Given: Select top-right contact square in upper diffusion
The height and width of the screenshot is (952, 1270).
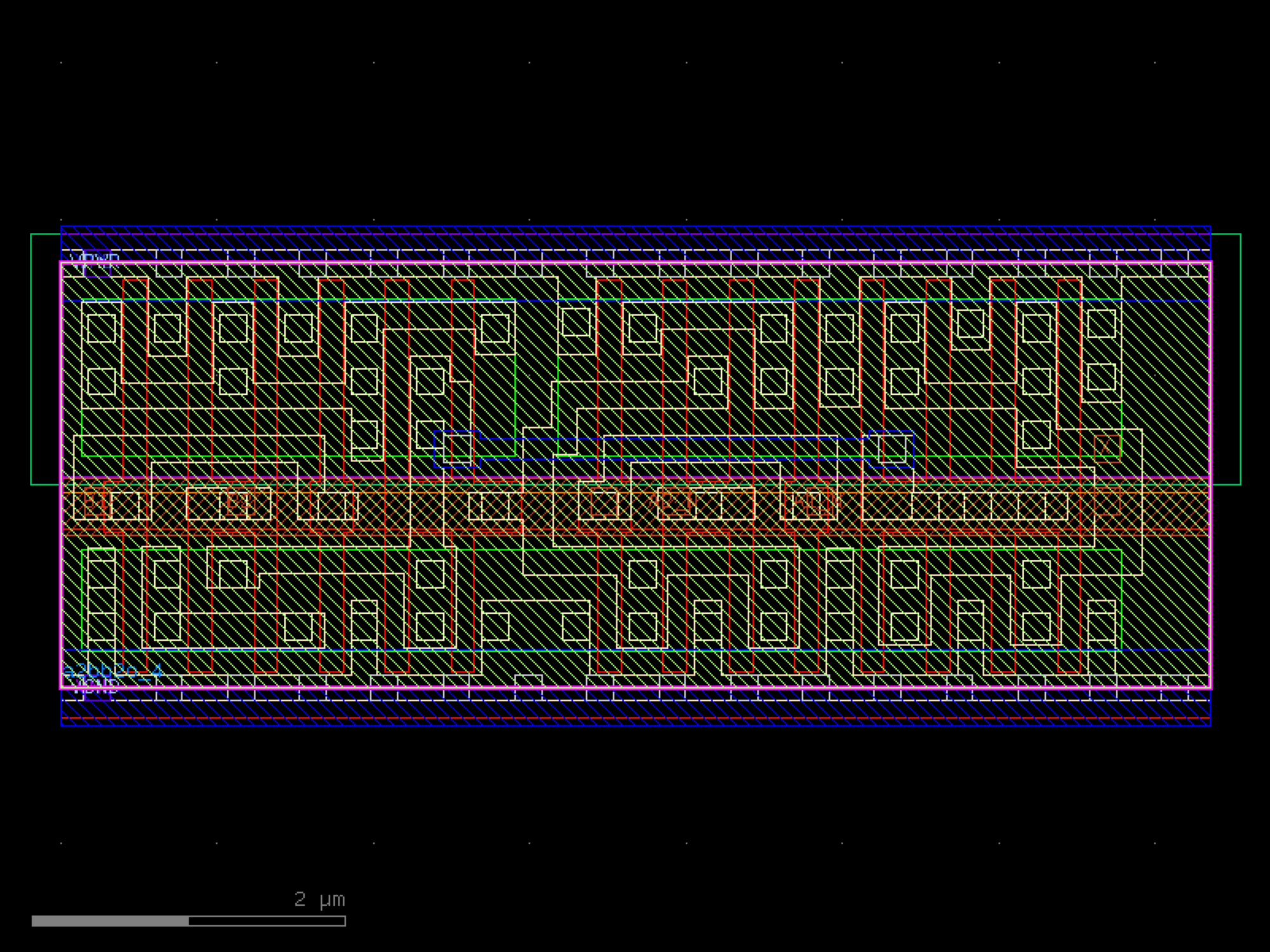Looking at the screenshot, I should [x=1101, y=324].
